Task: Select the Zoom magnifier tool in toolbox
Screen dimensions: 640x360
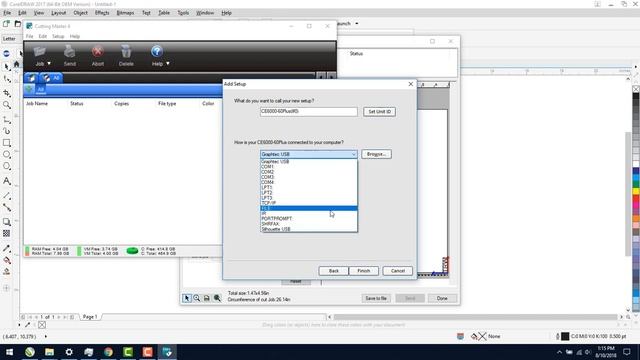Action: (7, 105)
